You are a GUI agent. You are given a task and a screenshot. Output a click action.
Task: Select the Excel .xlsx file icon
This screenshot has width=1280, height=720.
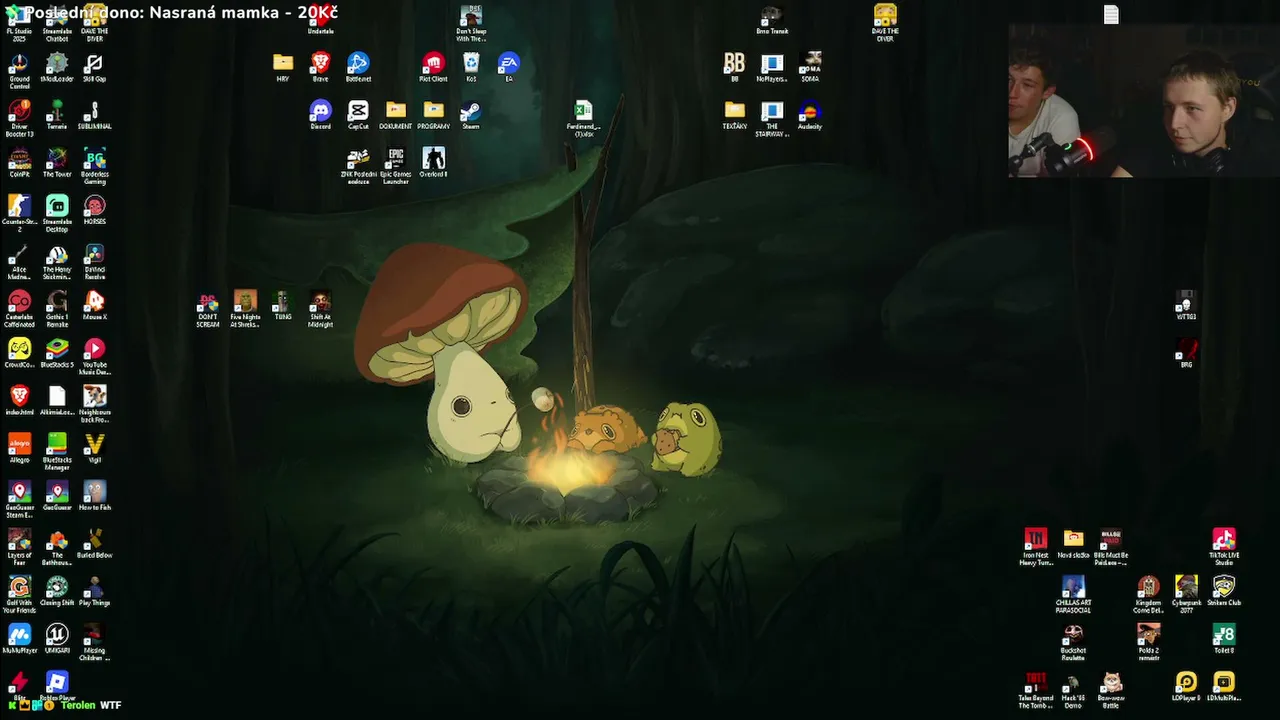click(583, 119)
